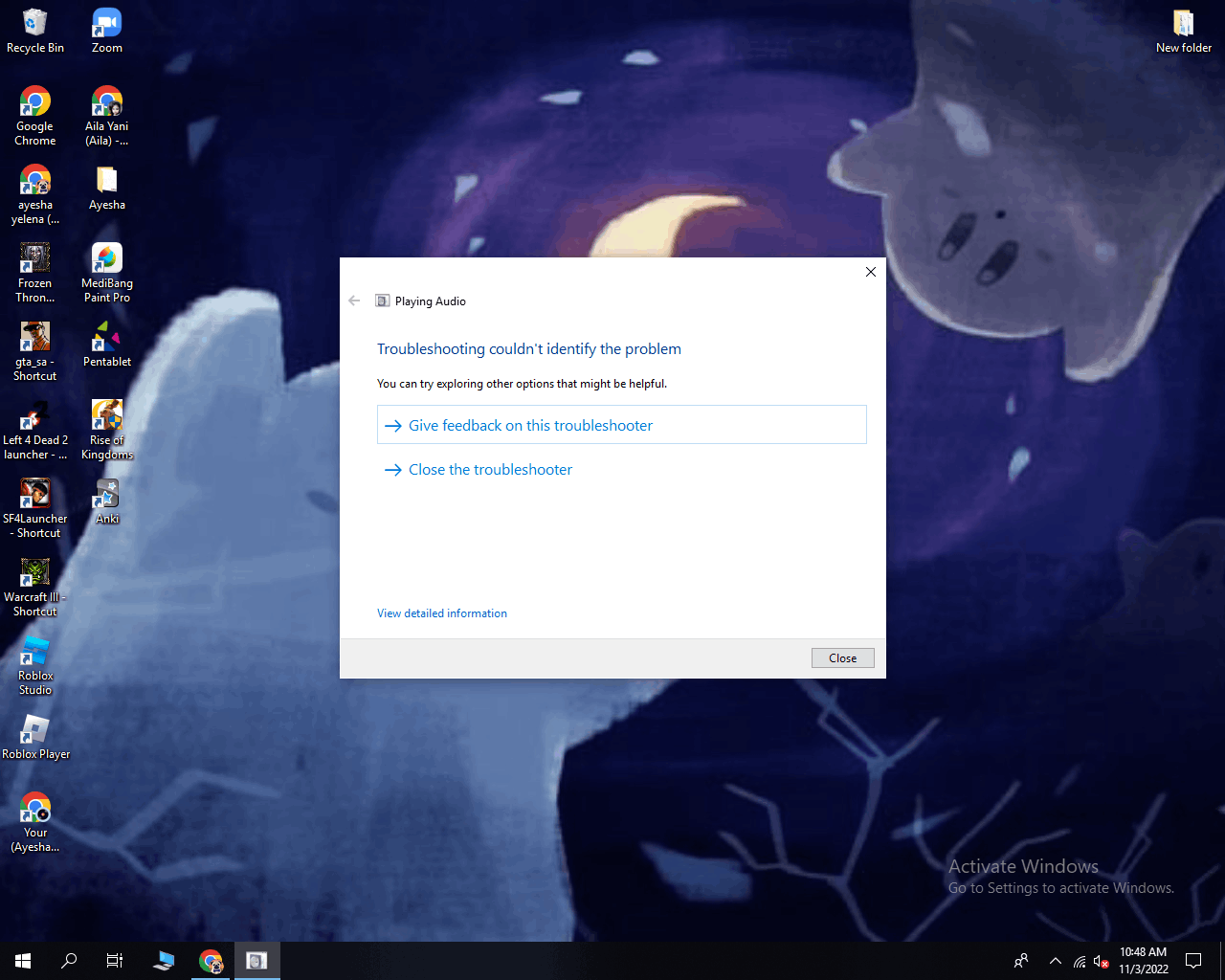This screenshot has height=980, width=1225.
Task: Select the Pentablet desktop icon
Action: coord(106,345)
